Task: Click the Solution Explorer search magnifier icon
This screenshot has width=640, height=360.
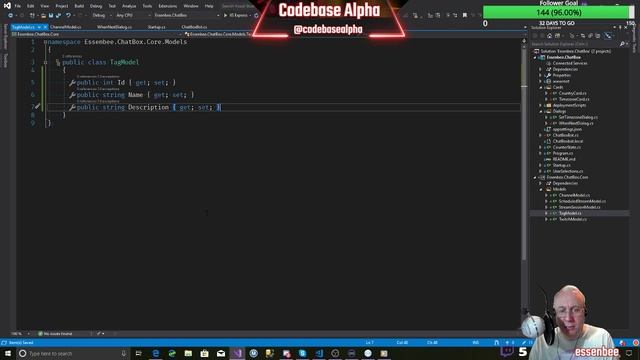Action: 622,44
